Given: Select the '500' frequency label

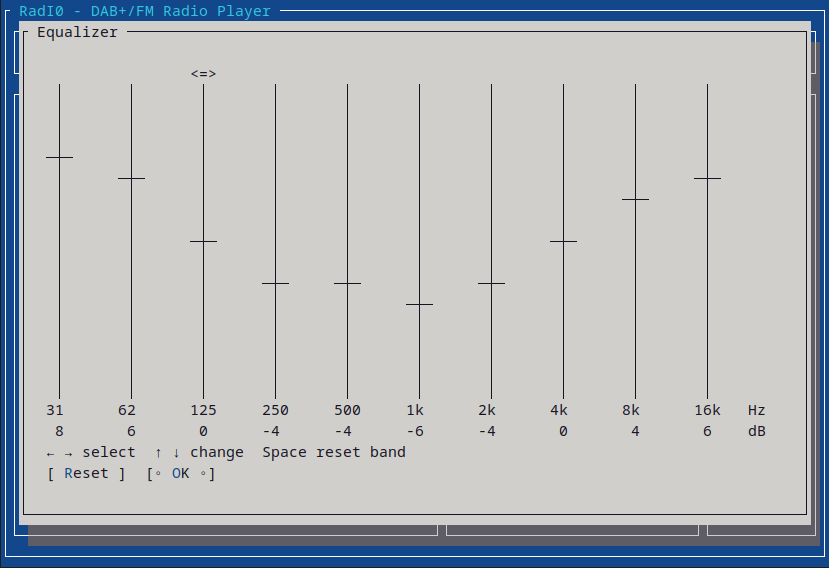Looking at the screenshot, I should tap(347, 410).
